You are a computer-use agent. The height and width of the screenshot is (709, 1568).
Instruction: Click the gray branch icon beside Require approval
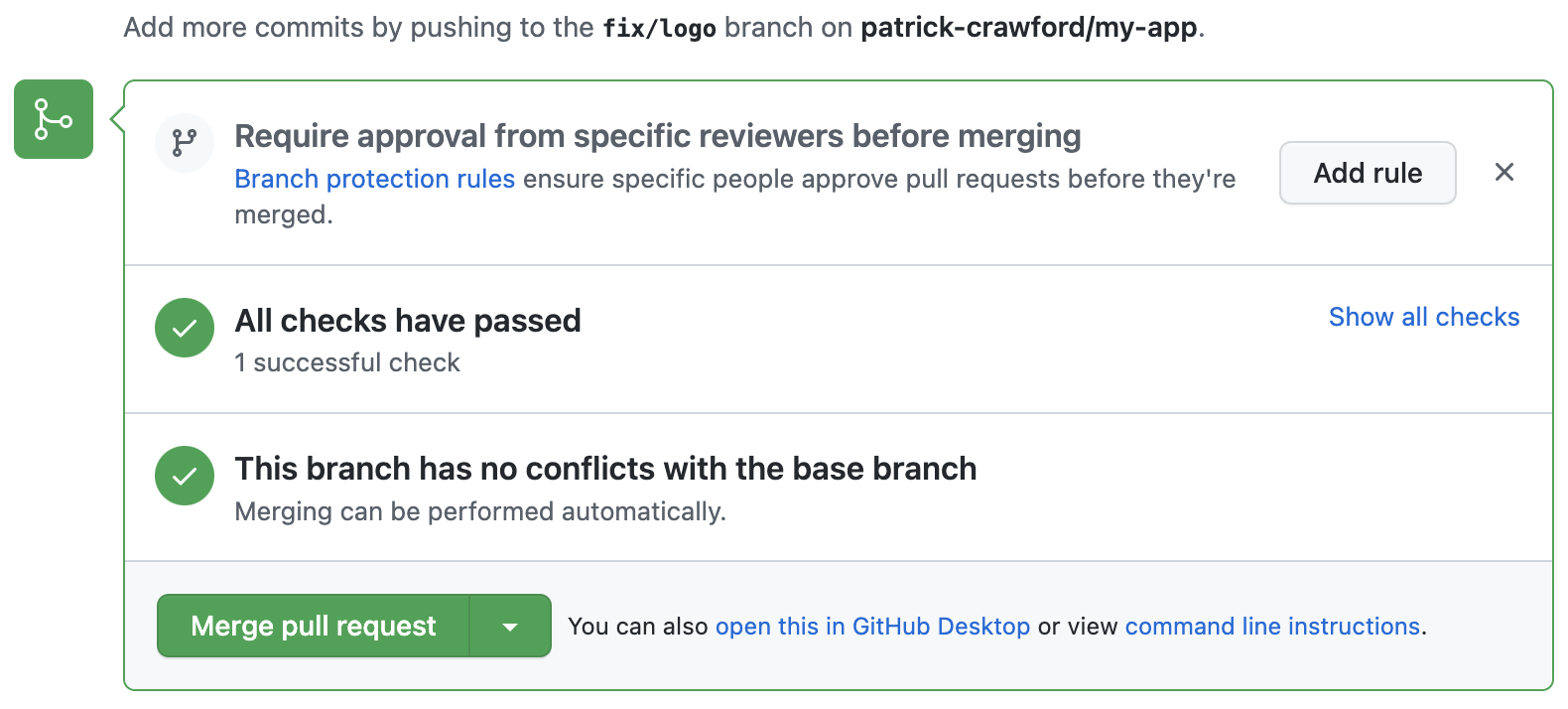click(185, 143)
